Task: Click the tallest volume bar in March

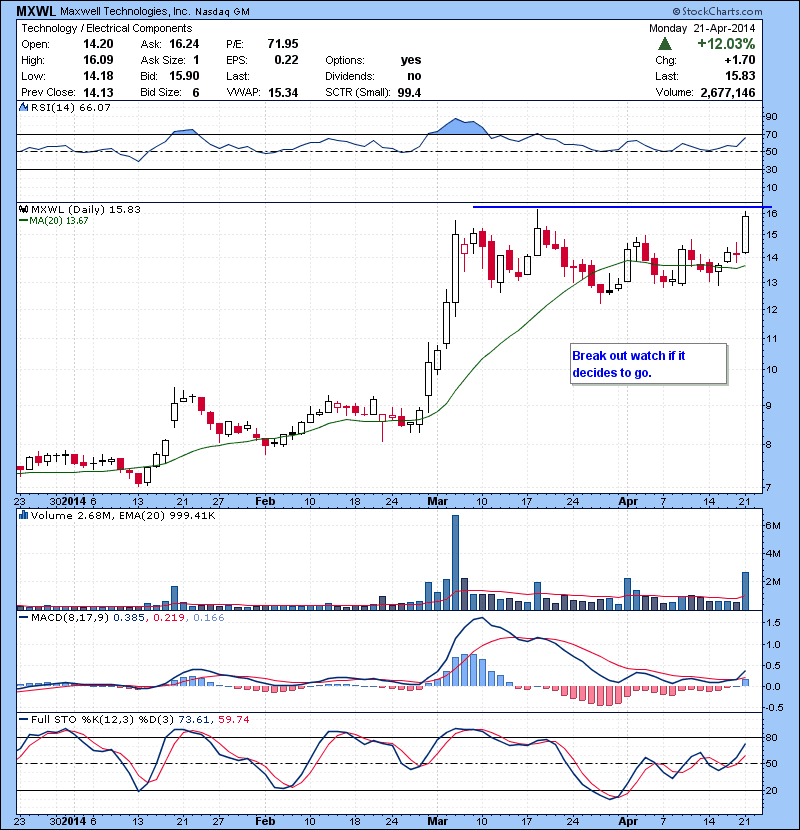Action: tap(455, 562)
